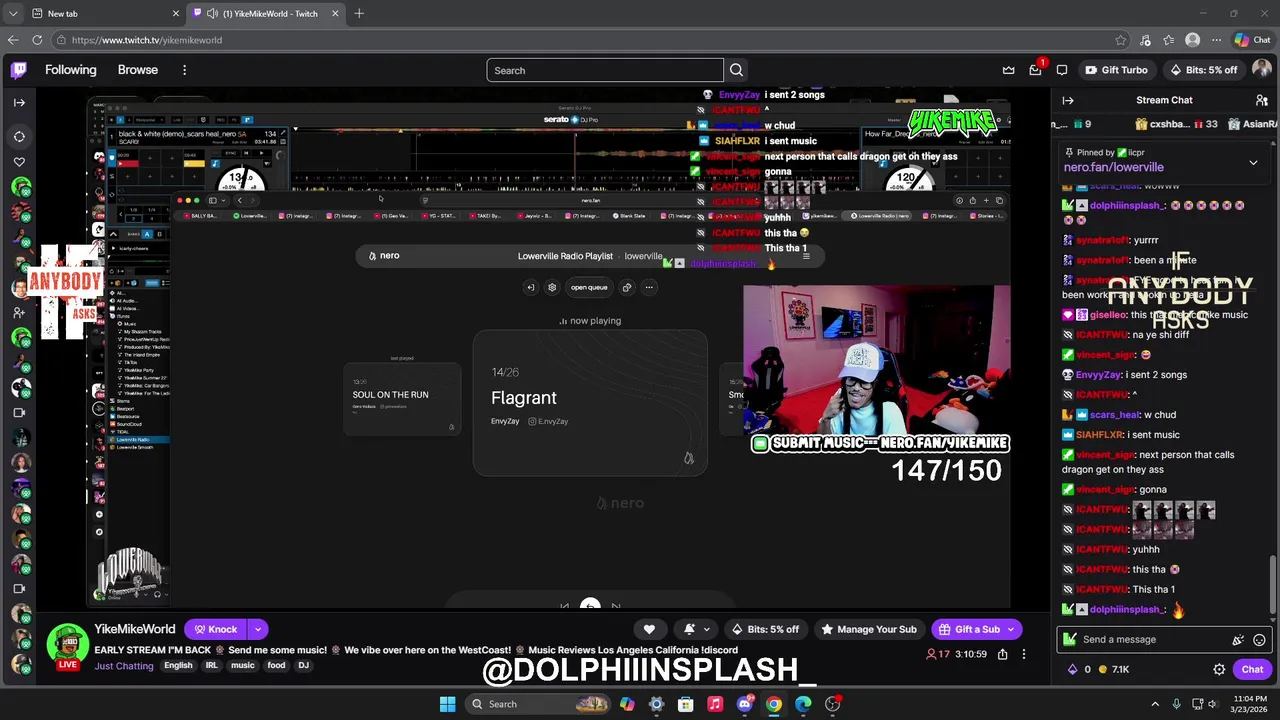This screenshot has height=720, width=1280.
Task: Open nero.fan/lowerville pinned link
Action: coord(1114,168)
